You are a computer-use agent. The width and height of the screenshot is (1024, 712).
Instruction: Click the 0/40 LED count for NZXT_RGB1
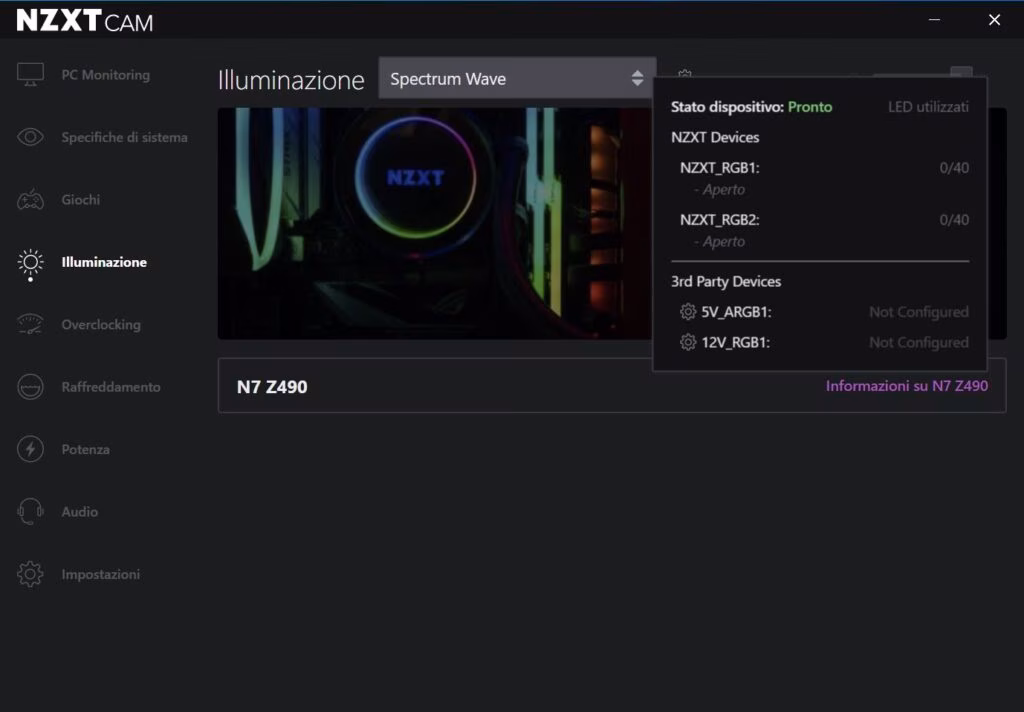953,168
